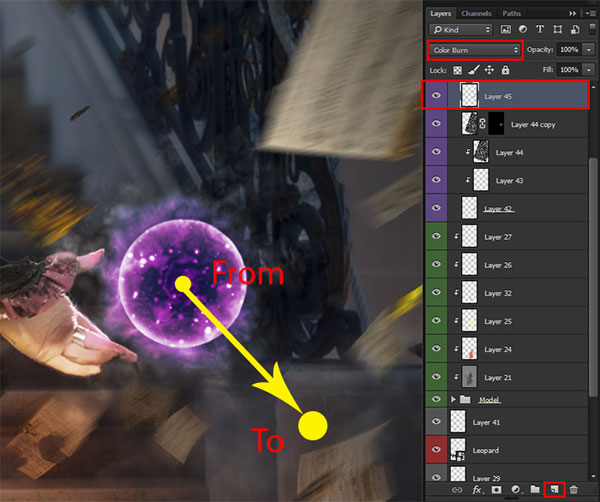The height and width of the screenshot is (502, 600).
Task: Switch to the Paths tab
Action: [x=512, y=13]
